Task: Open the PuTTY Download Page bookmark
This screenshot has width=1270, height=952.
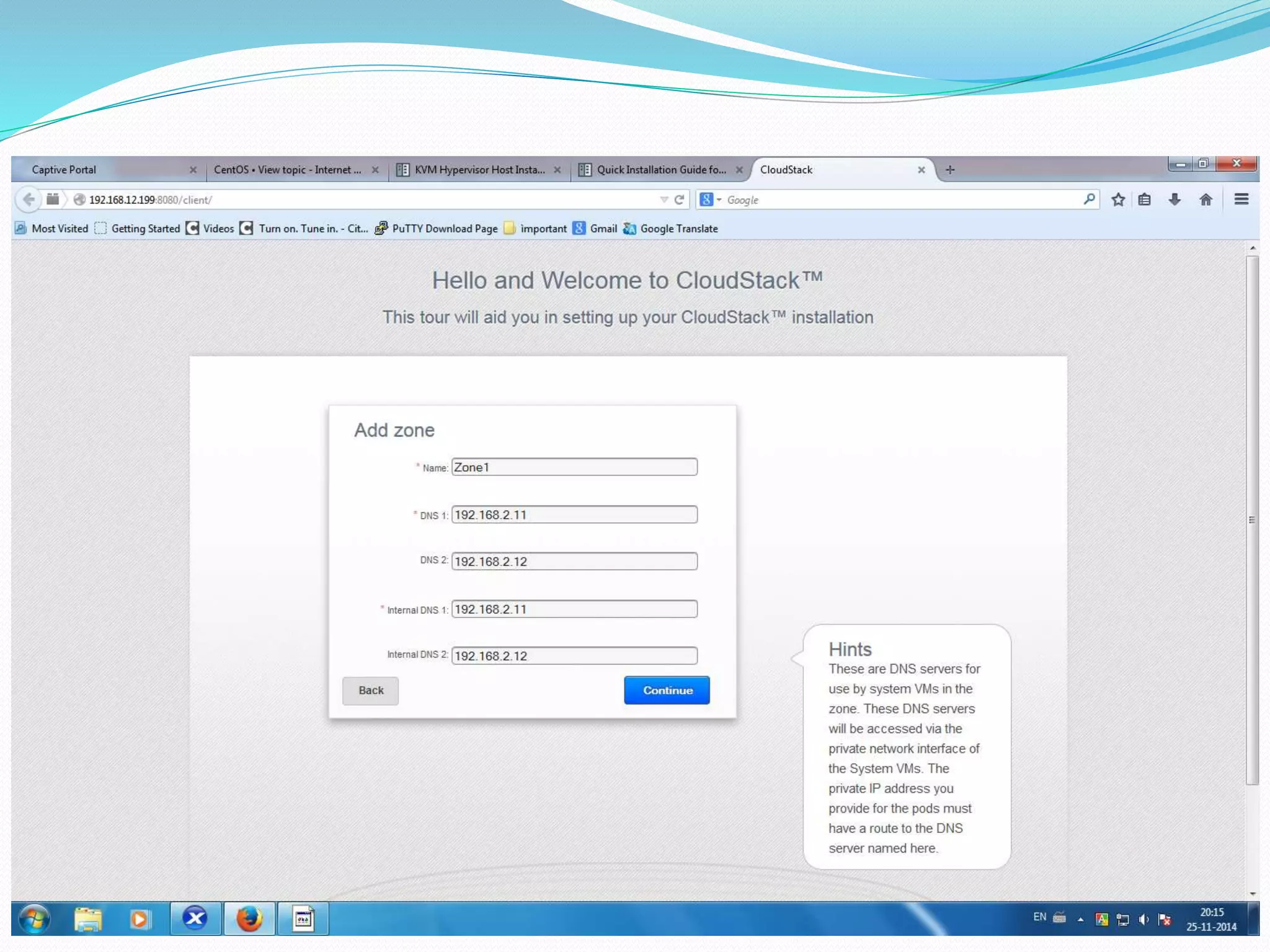Action: 444,229
